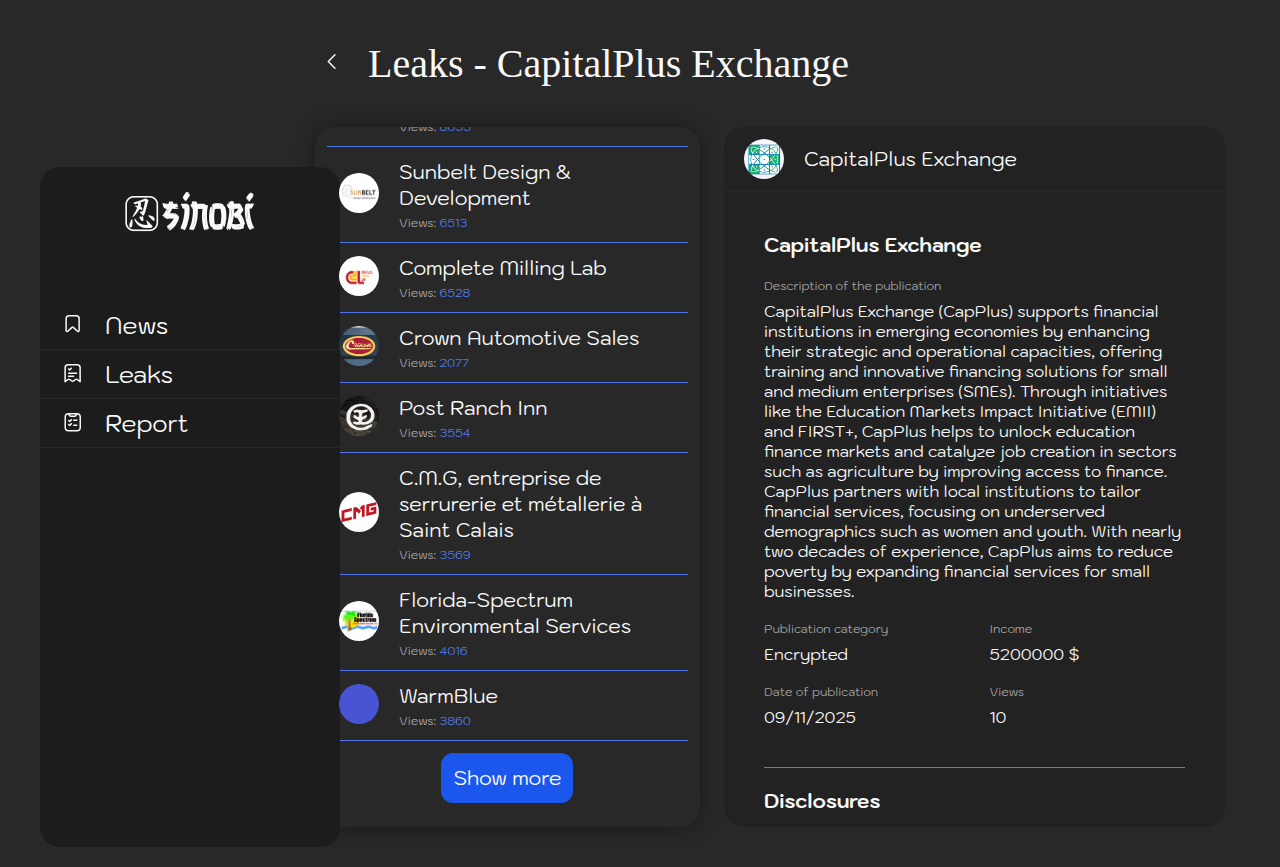Open the C.M.G, entreprise de serrurerie entry
Image resolution: width=1280 pixels, height=867 pixels.
point(520,504)
